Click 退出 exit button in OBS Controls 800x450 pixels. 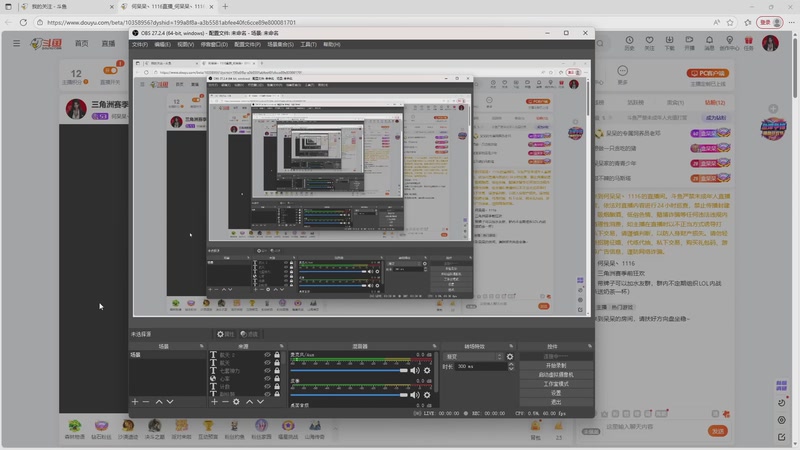click(x=556, y=403)
